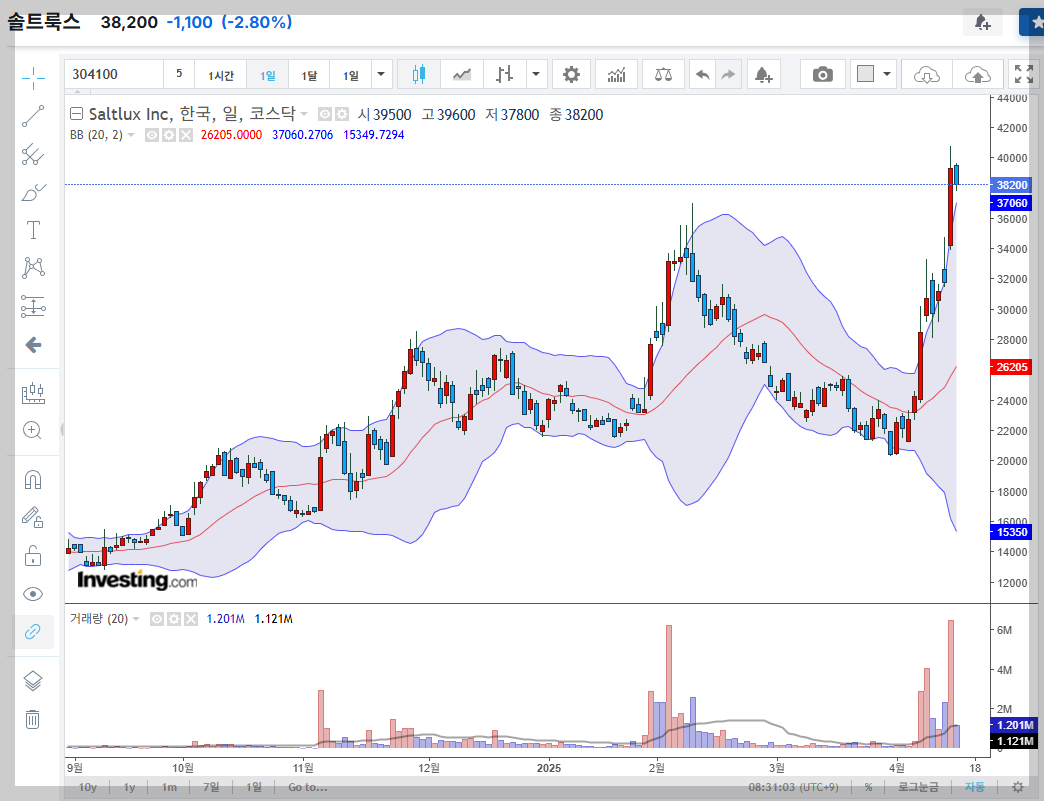Redo the chart action
1044x801 pixels.
point(728,74)
